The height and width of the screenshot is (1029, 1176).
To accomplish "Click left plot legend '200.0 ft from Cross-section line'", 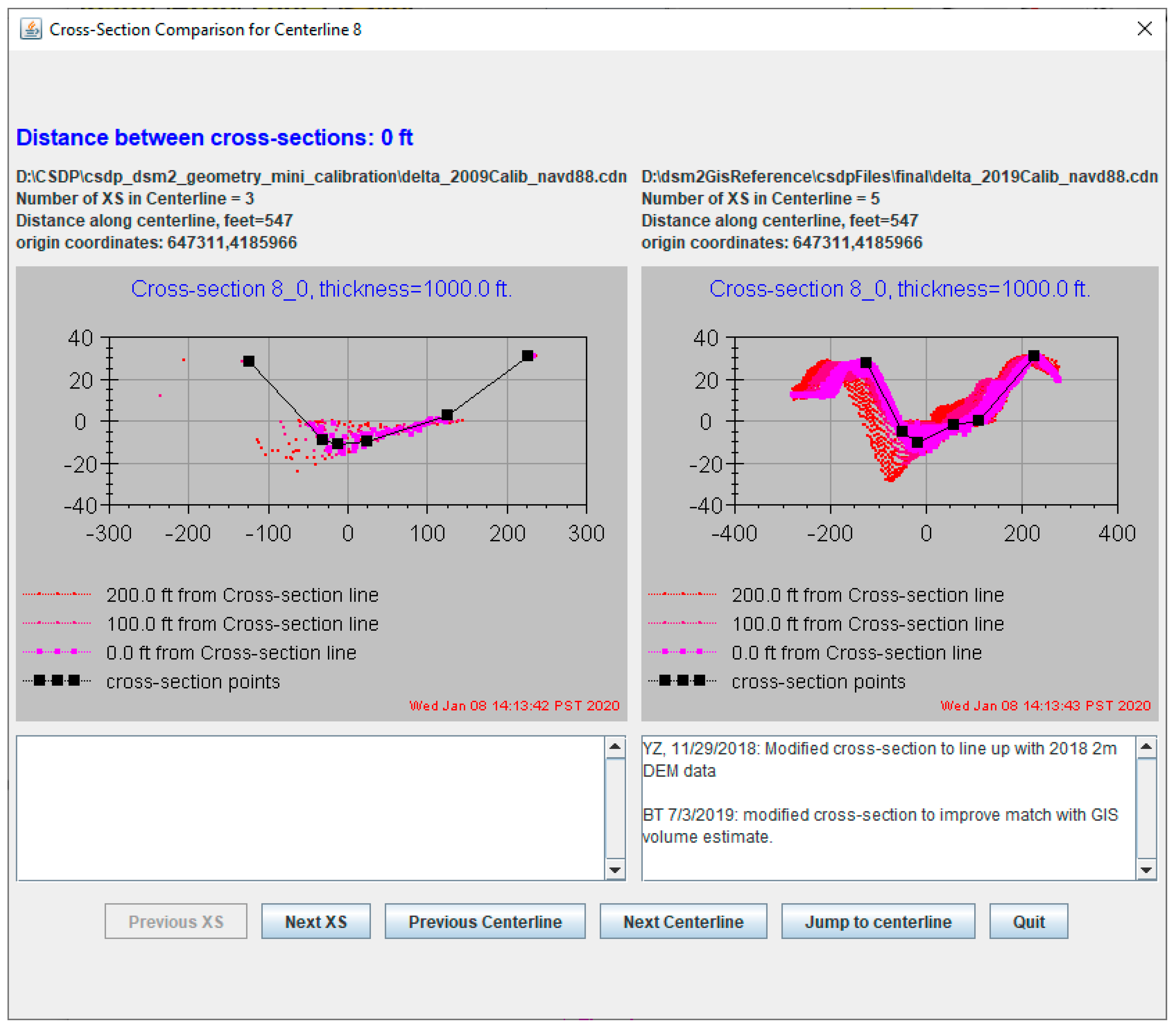I will (242, 595).
